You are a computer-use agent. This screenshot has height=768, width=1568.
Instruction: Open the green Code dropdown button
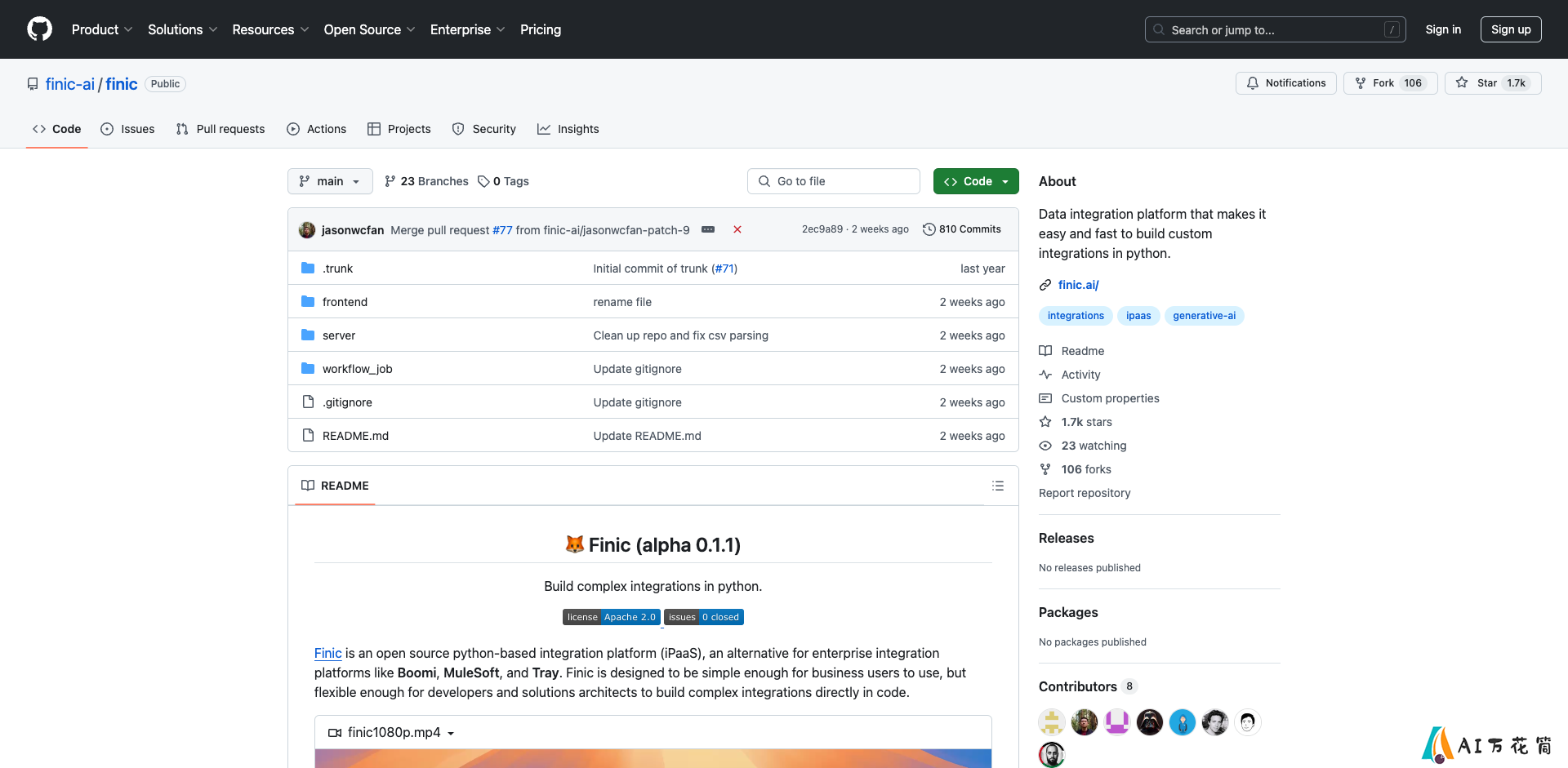[x=976, y=181]
